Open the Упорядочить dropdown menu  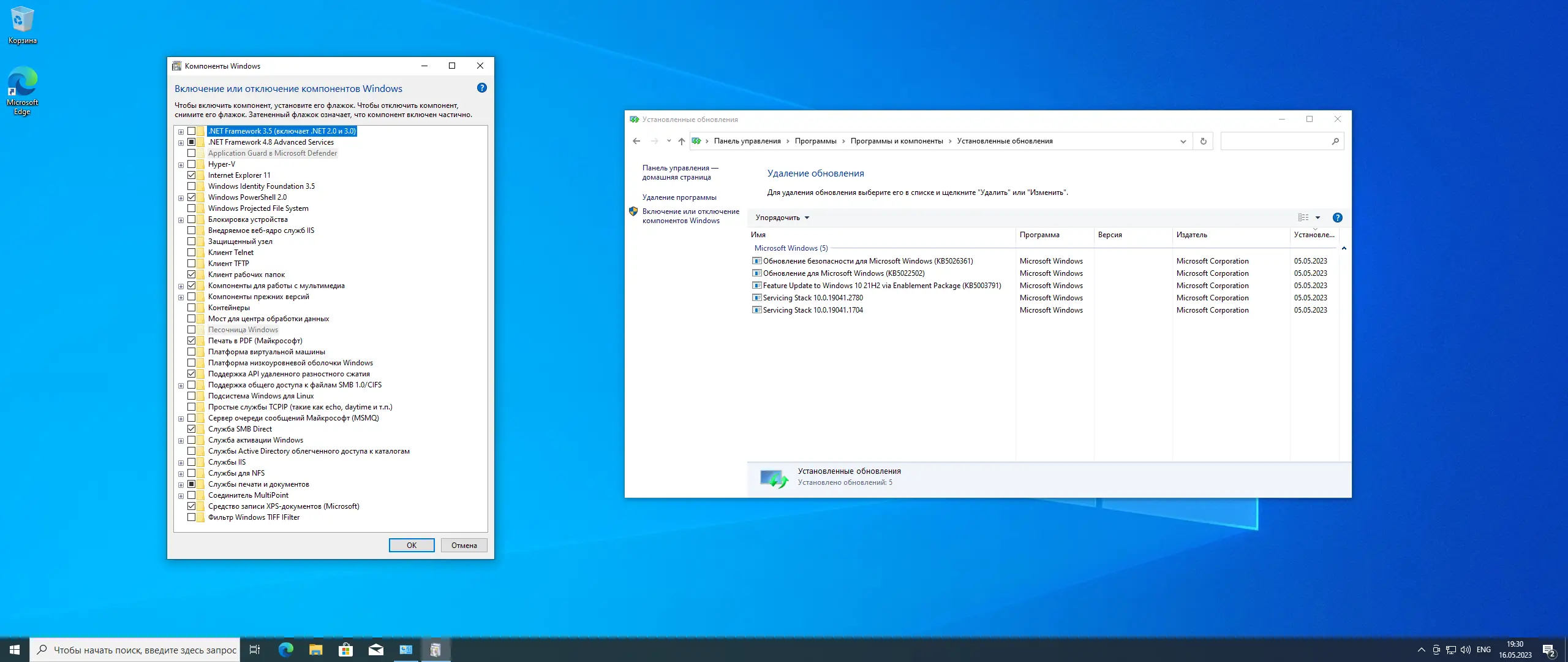(782, 218)
